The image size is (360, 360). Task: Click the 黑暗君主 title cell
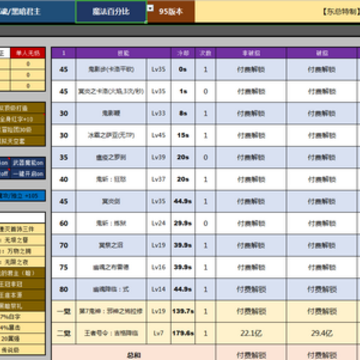tap(37, 12)
